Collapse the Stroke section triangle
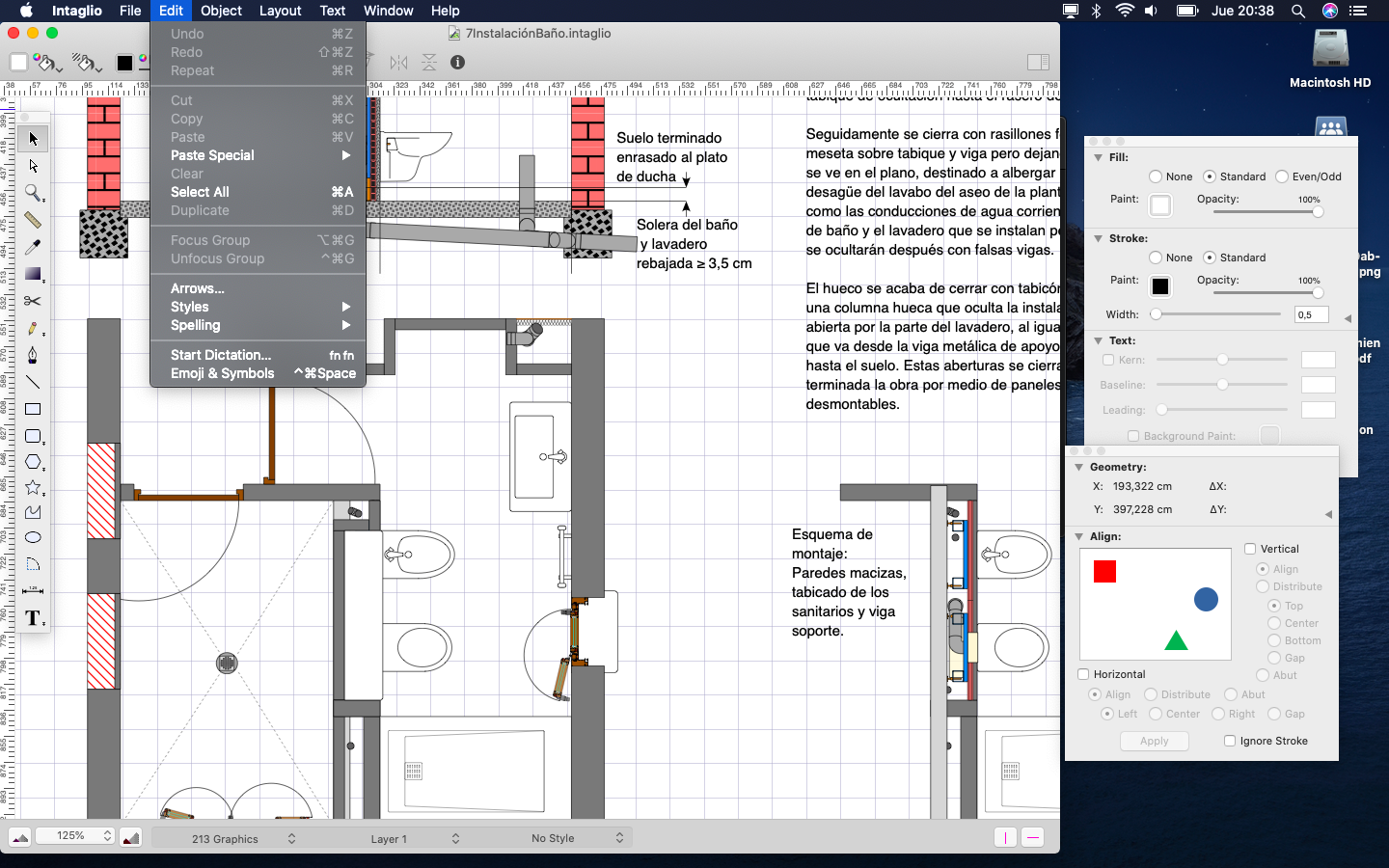 pyautogui.click(x=1098, y=238)
